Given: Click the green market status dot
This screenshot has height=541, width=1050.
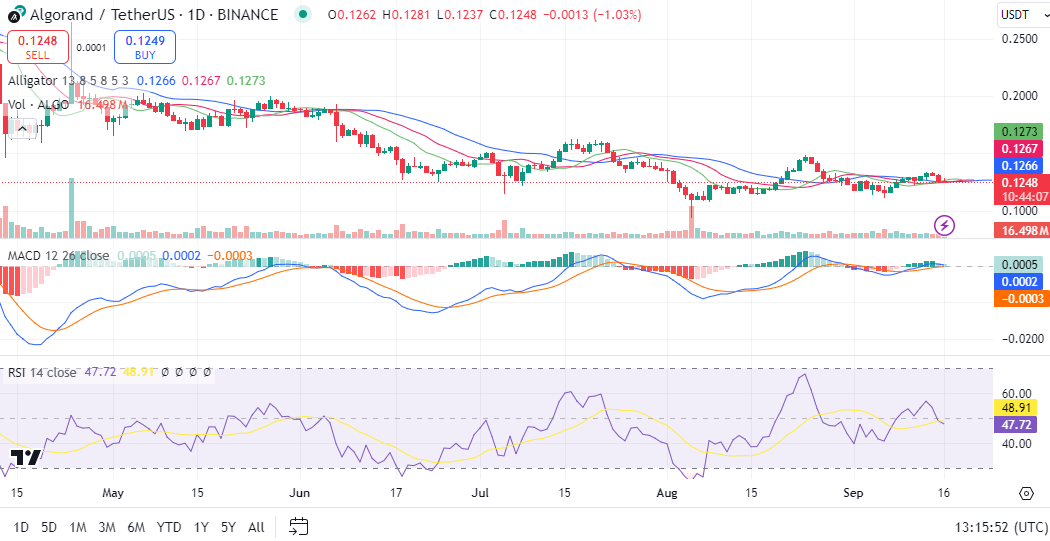Looking at the screenshot, I should point(303,14).
